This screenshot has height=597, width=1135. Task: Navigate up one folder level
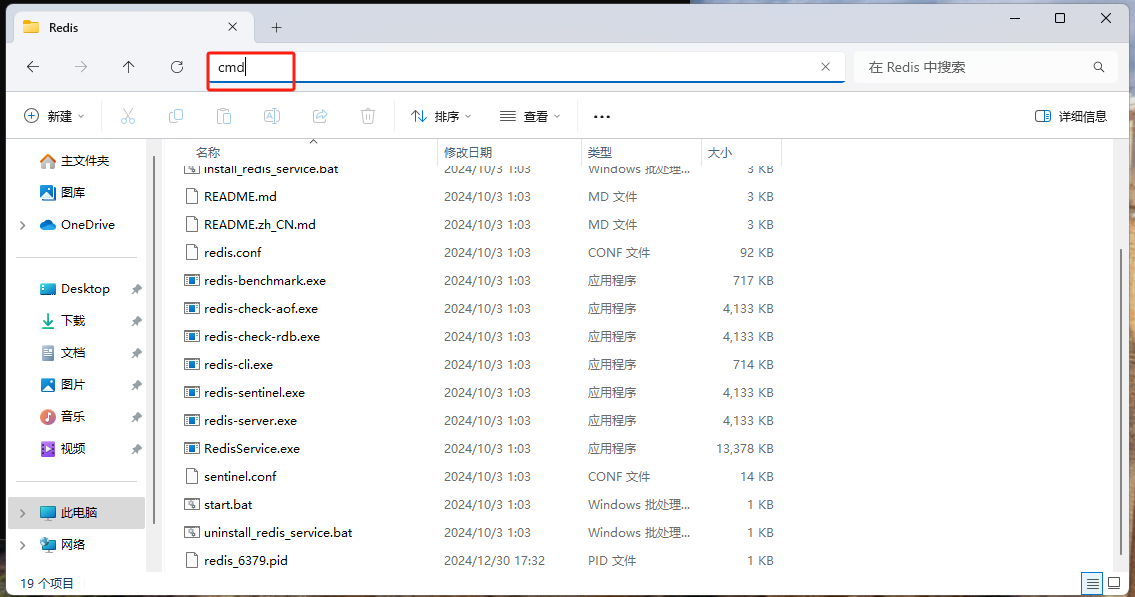128,66
